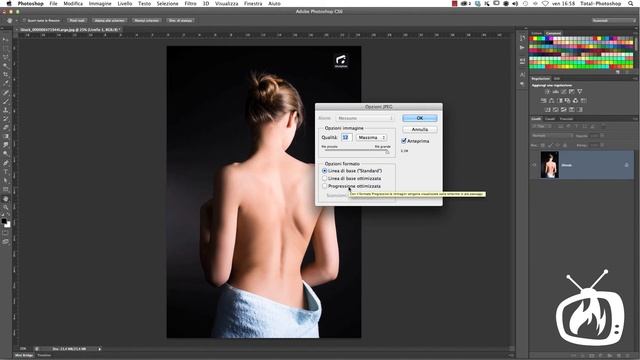640x360 pixels.
Task: Select the History Brush tool
Action: pyautogui.click(x=6, y=118)
